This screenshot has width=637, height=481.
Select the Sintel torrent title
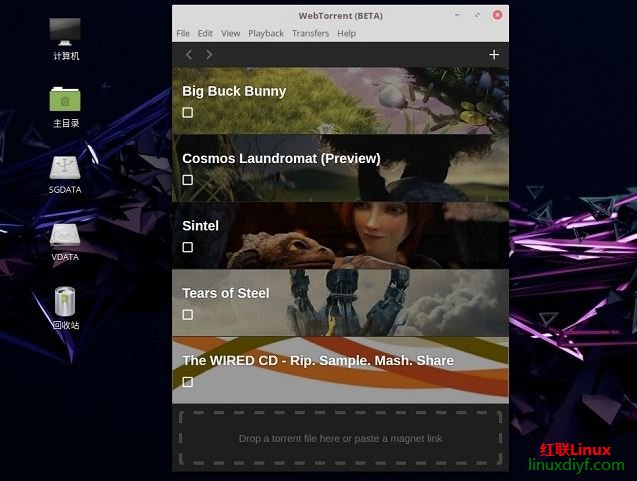(x=200, y=226)
